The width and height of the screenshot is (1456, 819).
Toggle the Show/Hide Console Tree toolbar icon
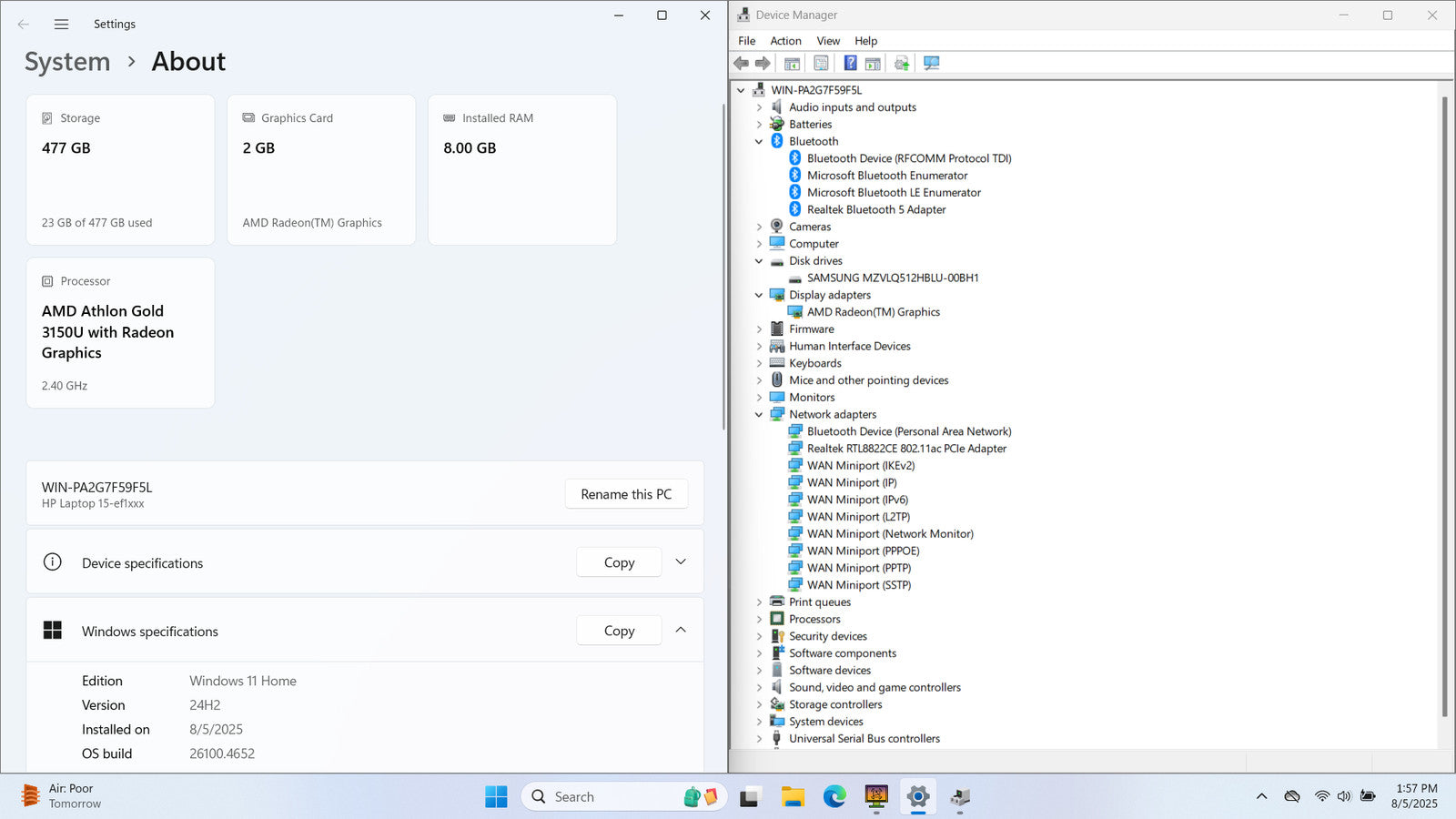(x=792, y=63)
